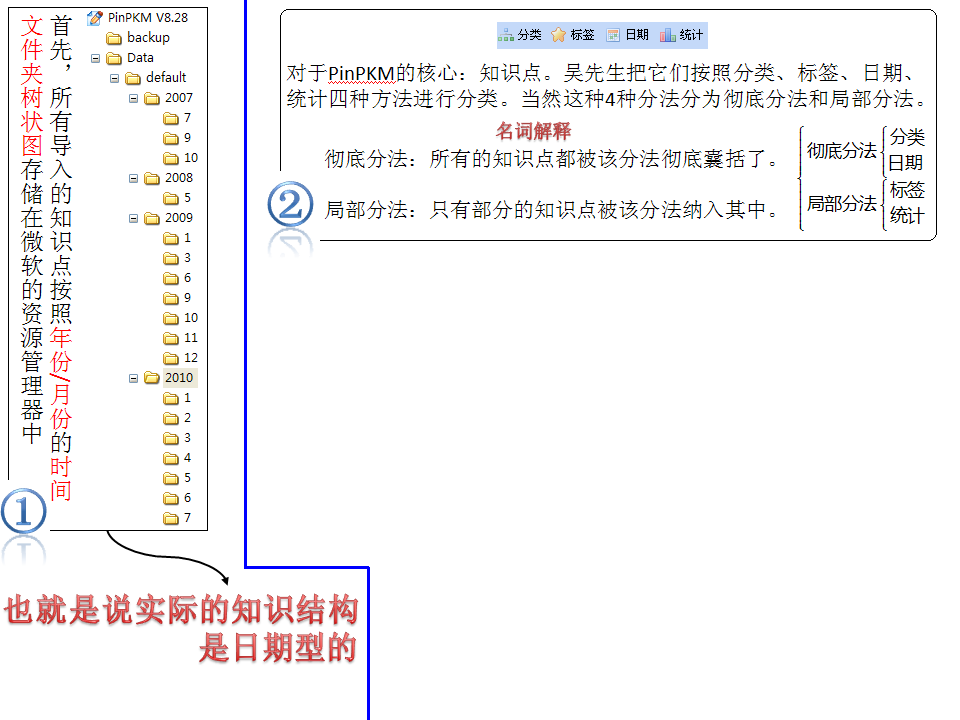The height and width of the screenshot is (720, 960).
Task: Select folder 7 under 2007
Action: tap(187, 118)
